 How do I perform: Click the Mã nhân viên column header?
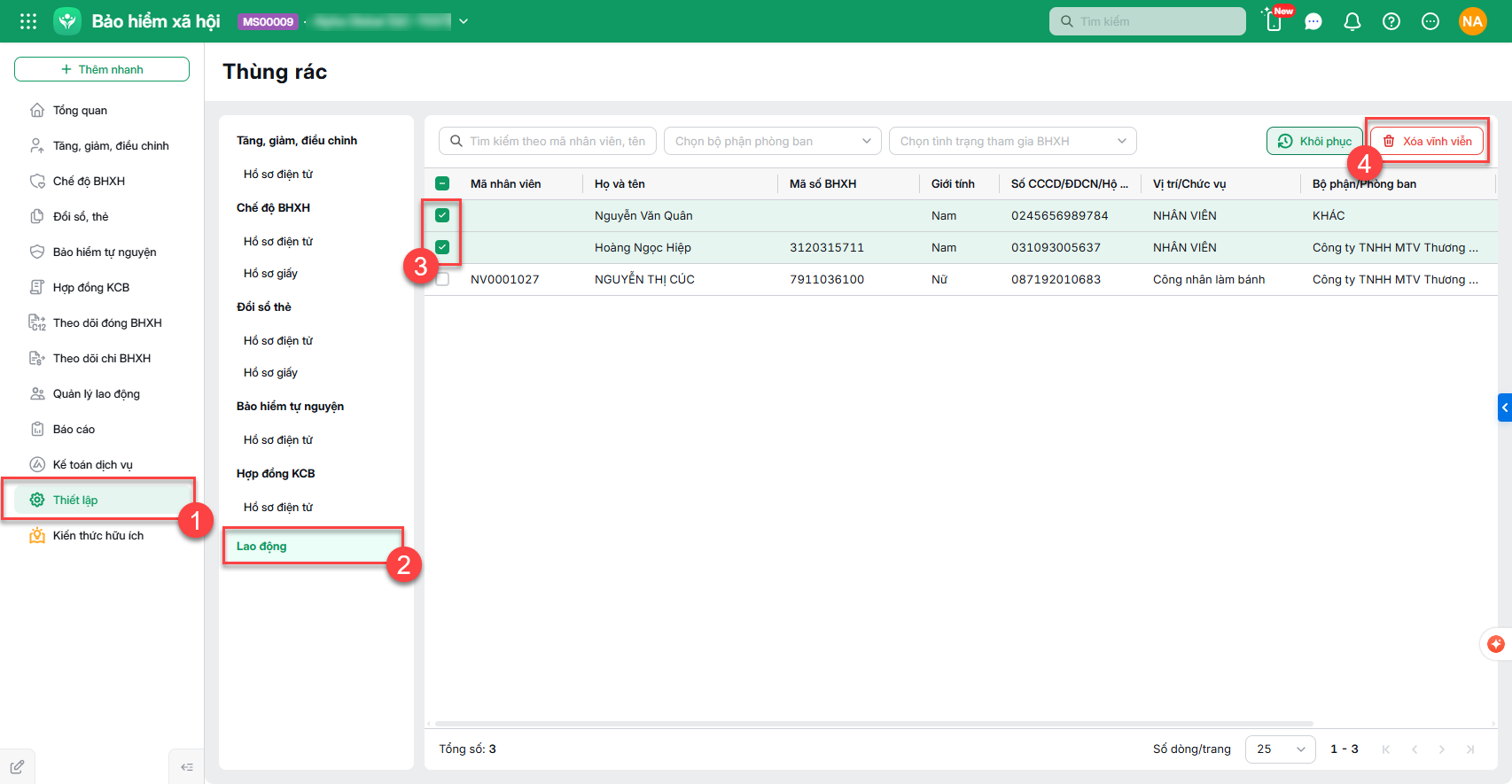click(x=505, y=183)
